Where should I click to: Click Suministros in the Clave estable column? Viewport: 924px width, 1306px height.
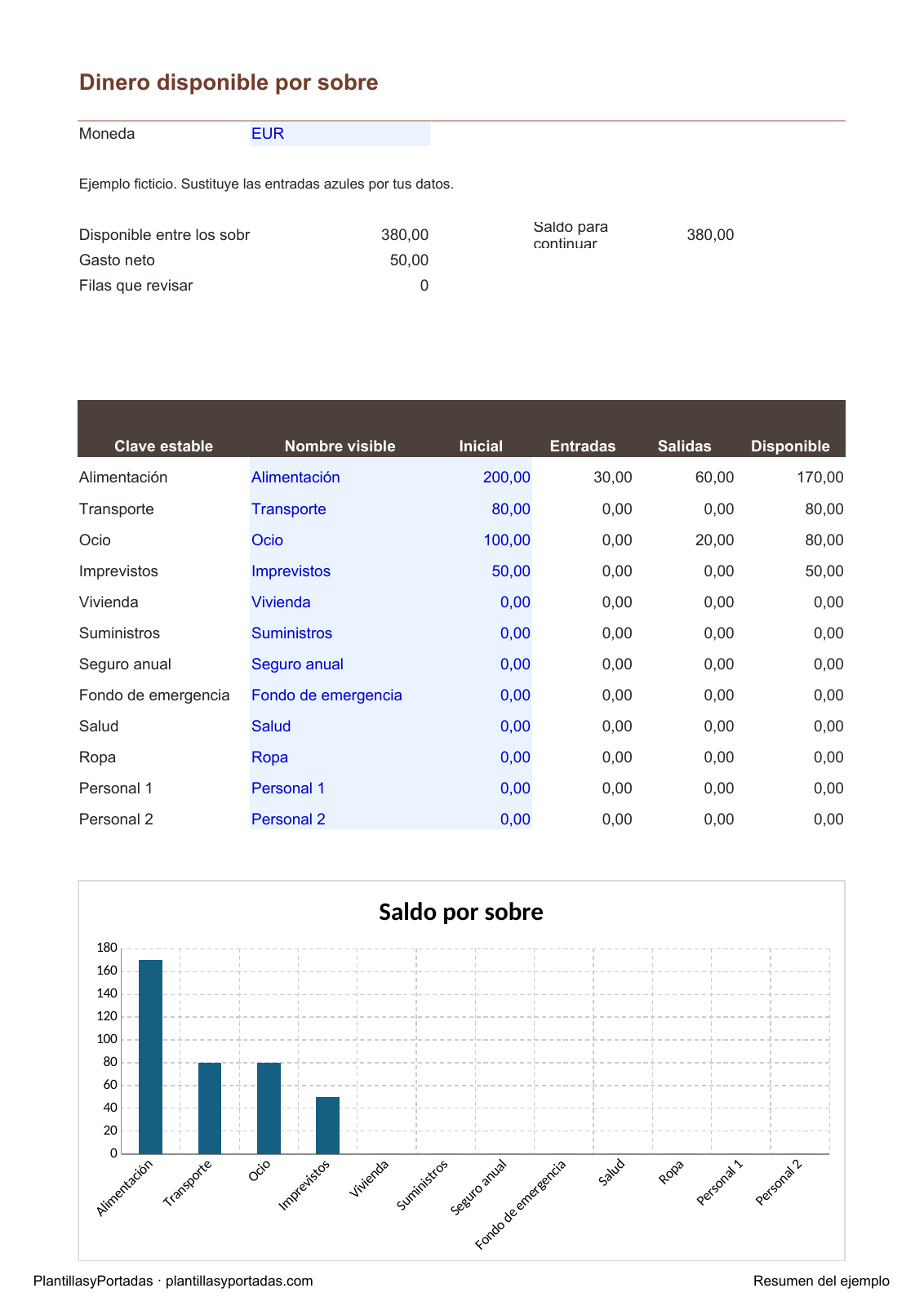119,633
